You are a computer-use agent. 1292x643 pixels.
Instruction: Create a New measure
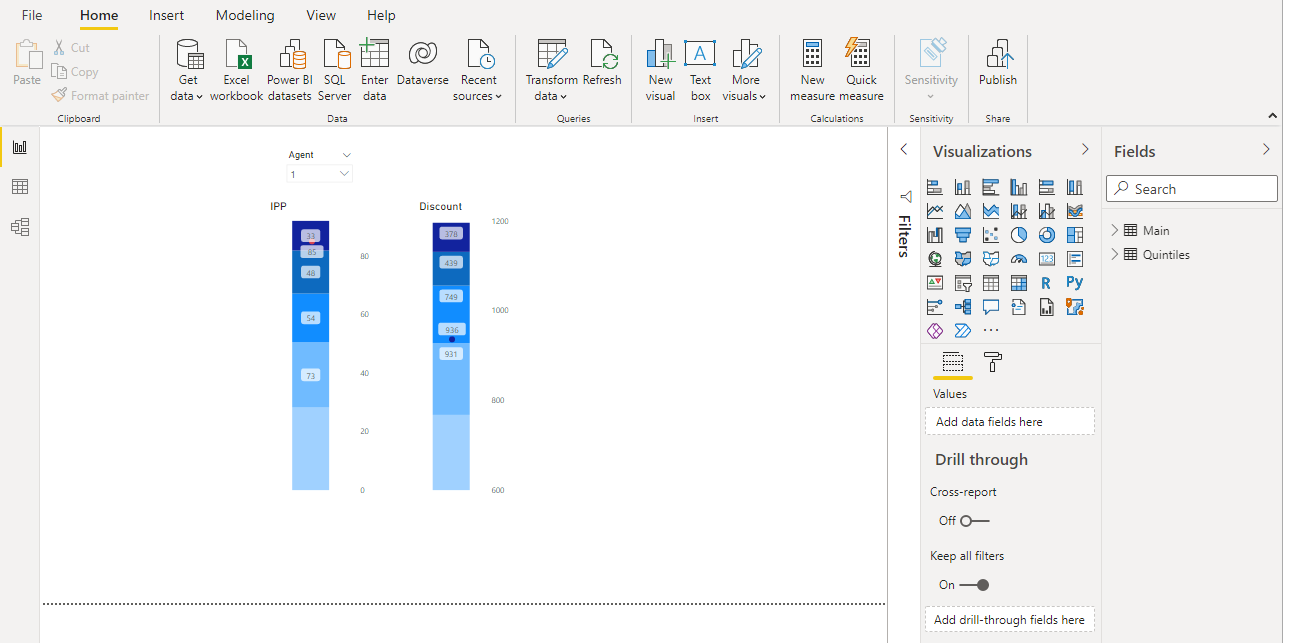[812, 70]
